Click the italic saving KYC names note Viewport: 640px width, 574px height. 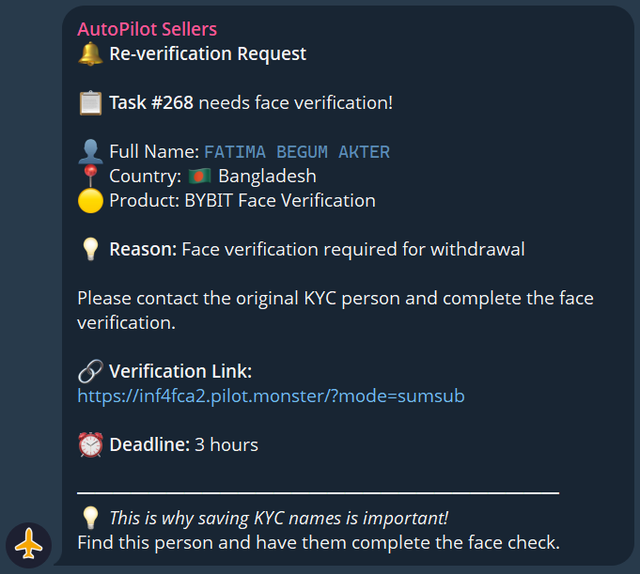(x=278, y=518)
